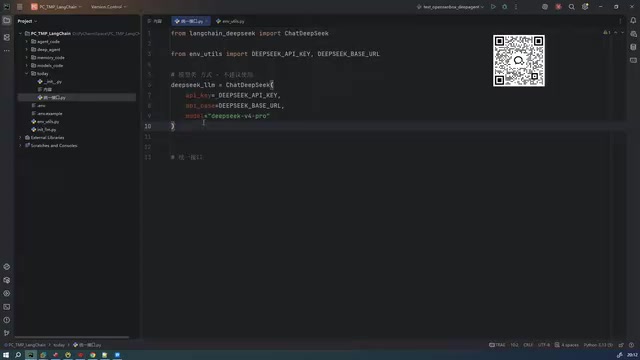Click the Python interpreter status entry
The height and width of the screenshot is (360, 640).
(x=598, y=345)
